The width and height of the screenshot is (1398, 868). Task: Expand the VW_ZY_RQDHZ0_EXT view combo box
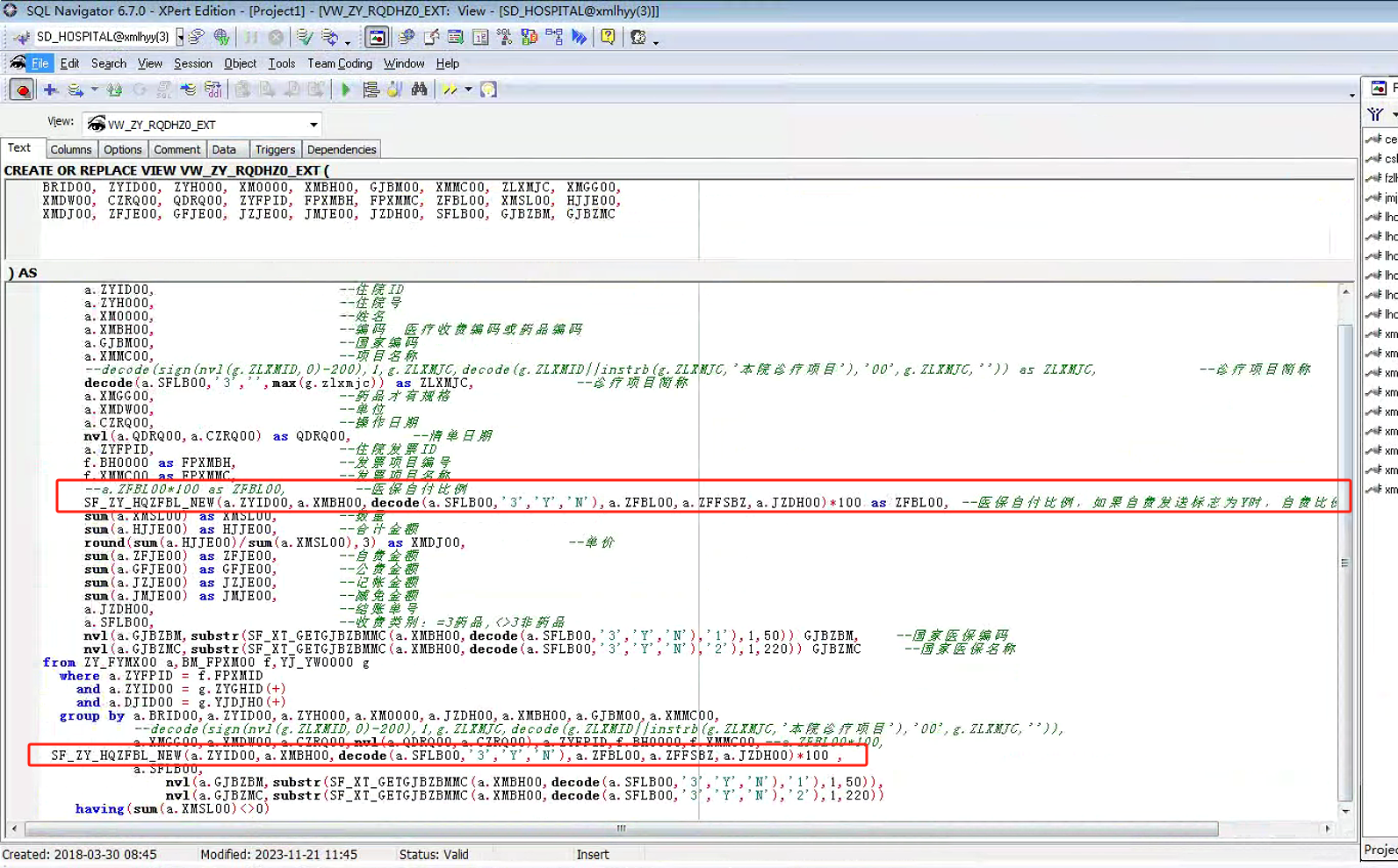[313, 125]
